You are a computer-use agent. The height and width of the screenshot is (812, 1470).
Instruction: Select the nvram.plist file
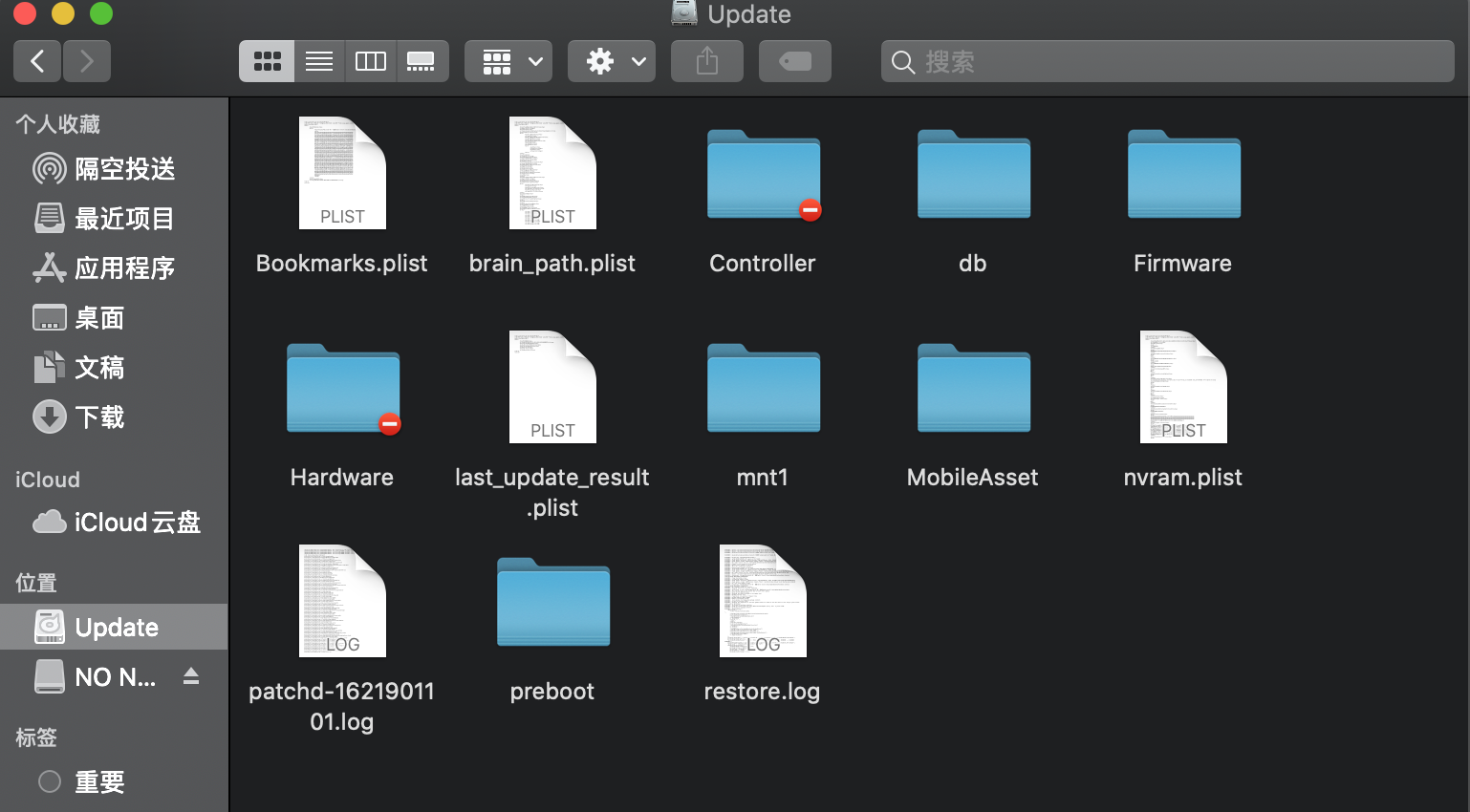click(x=1183, y=388)
